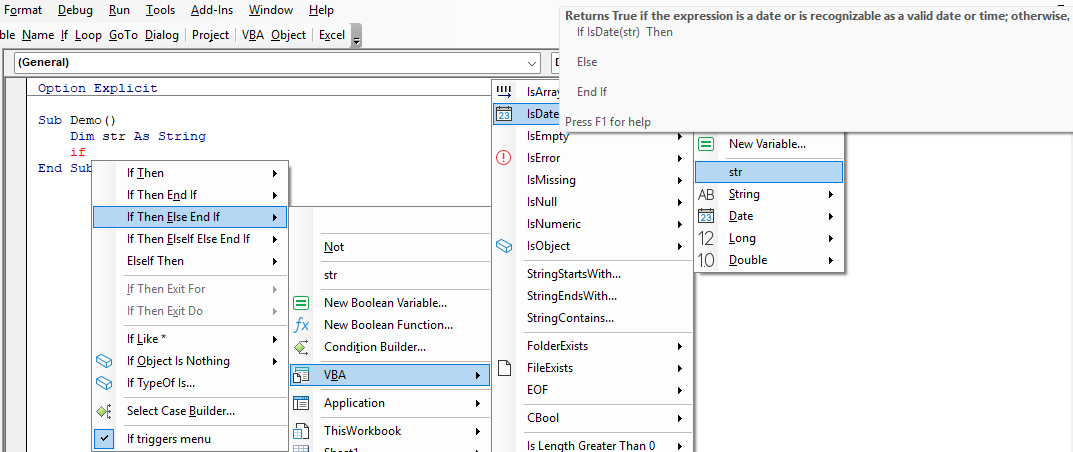Select the EOF menu entry
The image size is (1073, 452).
[591, 390]
